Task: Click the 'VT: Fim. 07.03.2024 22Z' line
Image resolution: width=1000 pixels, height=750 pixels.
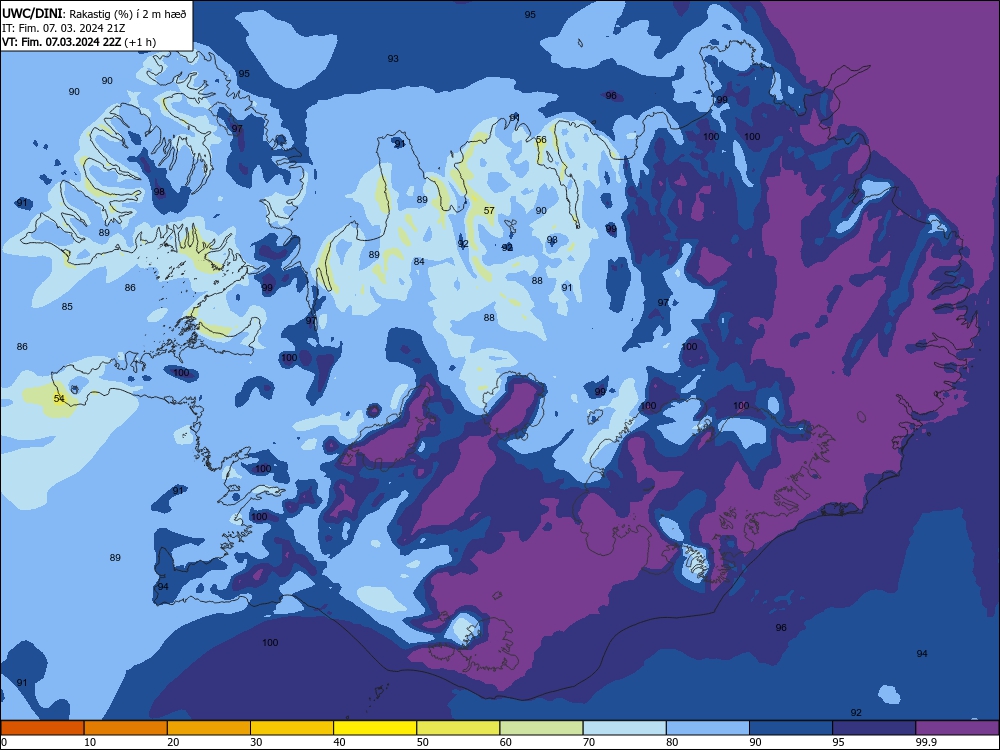Action: pos(61,42)
